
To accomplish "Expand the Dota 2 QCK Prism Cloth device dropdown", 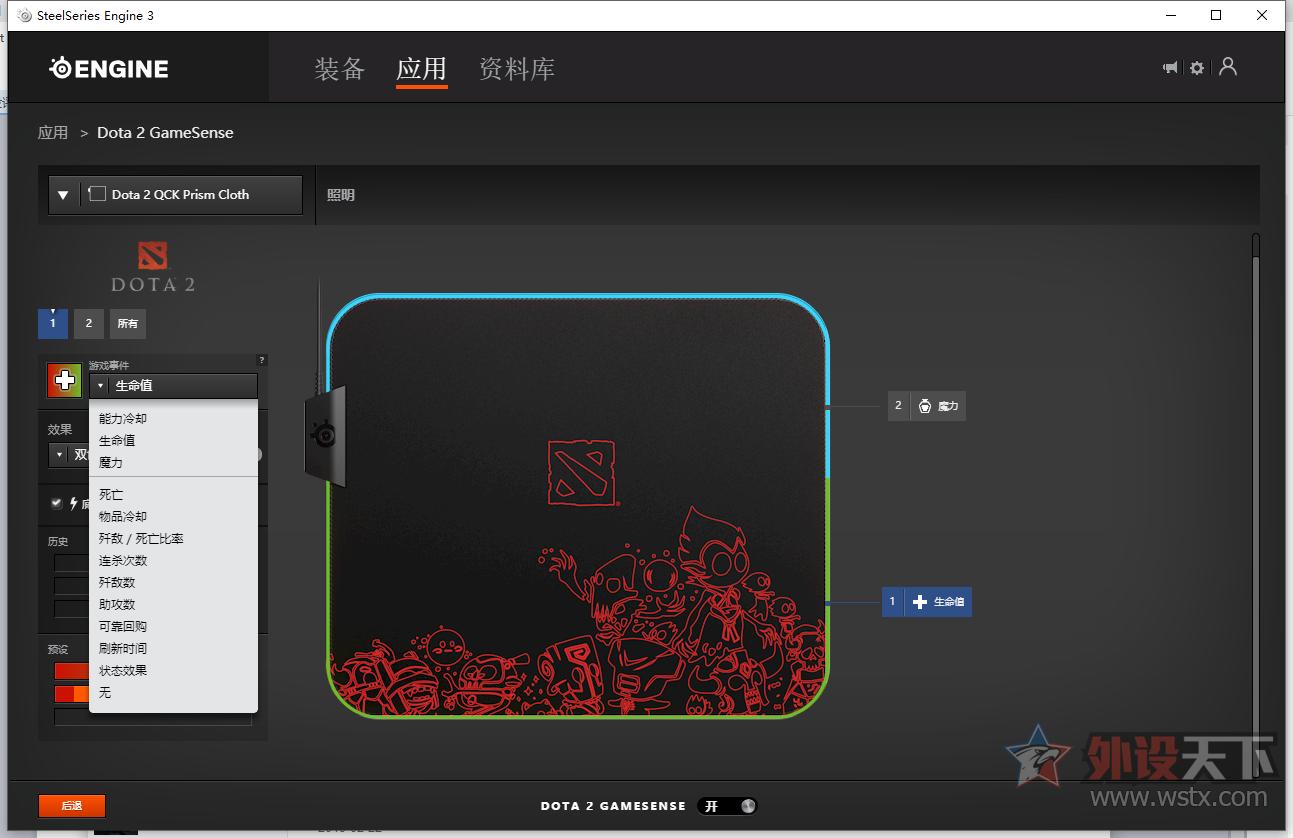I will pyautogui.click(x=64, y=194).
